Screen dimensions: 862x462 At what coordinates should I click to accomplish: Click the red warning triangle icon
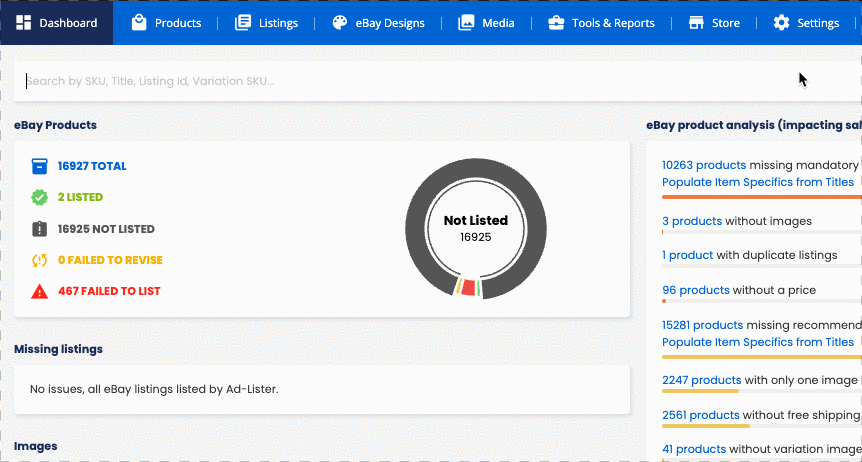click(40, 291)
